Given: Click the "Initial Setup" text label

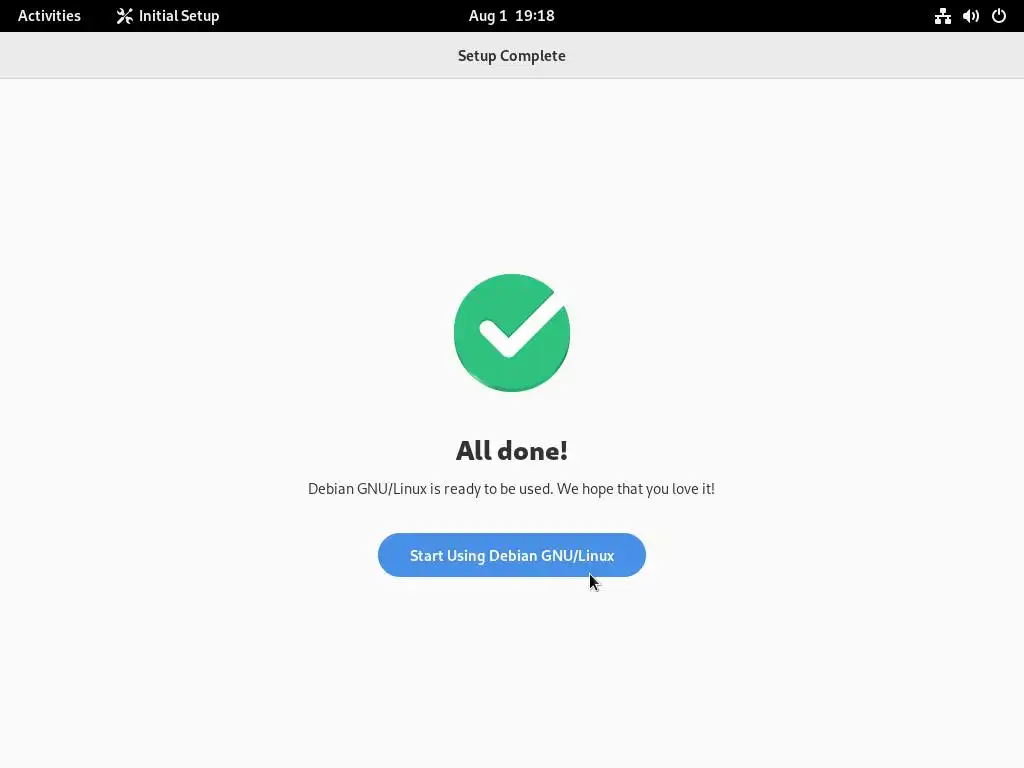Looking at the screenshot, I should coord(179,16).
